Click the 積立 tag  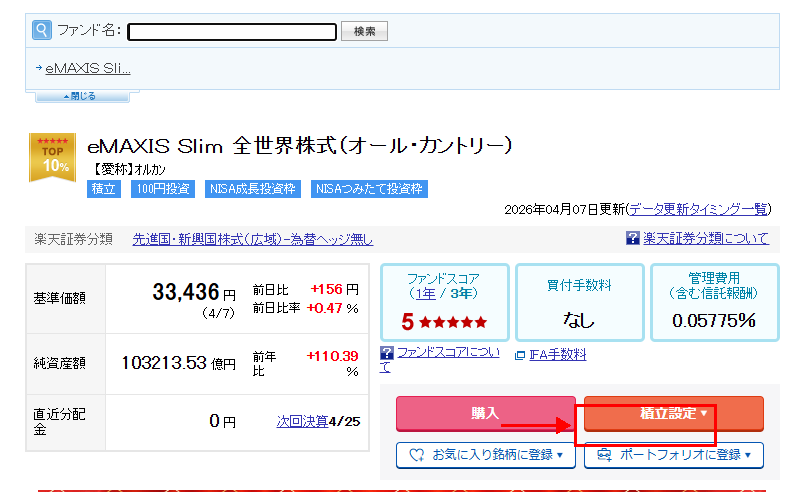tap(103, 189)
